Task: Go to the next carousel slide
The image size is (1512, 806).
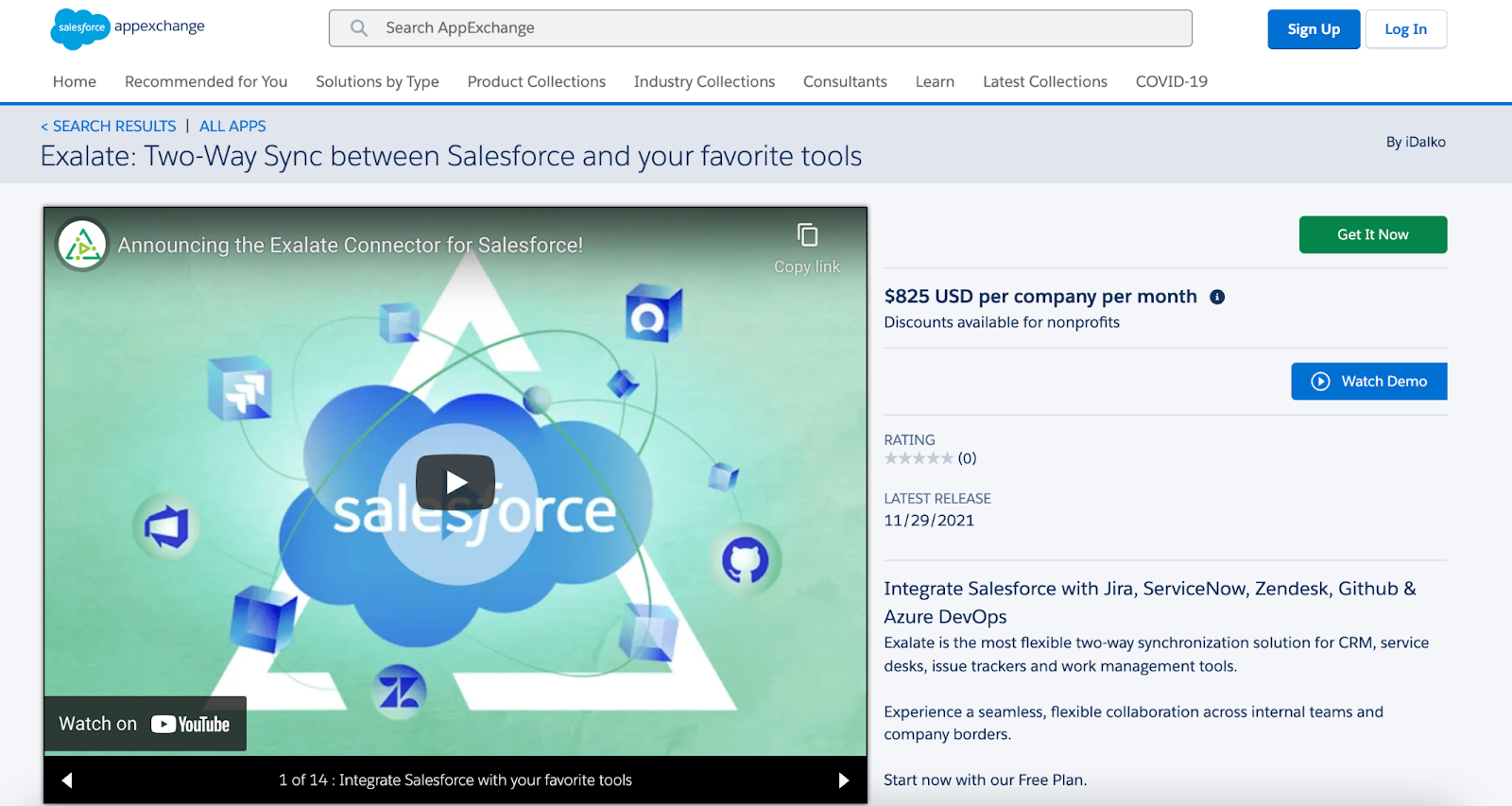Action: 844,780
